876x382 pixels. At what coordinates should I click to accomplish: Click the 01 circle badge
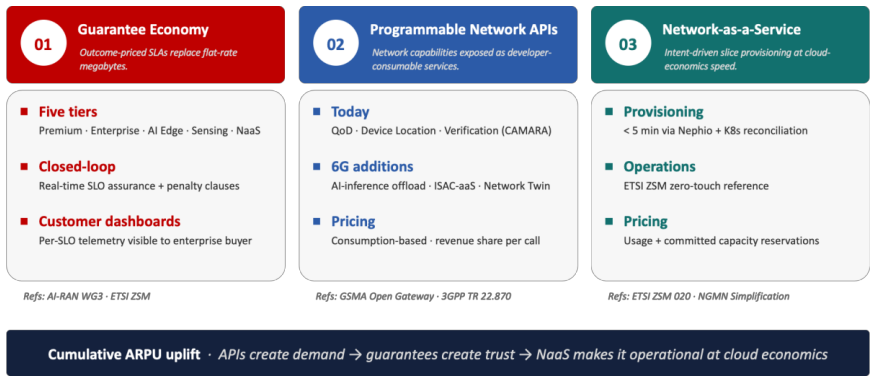pos(43,44)
